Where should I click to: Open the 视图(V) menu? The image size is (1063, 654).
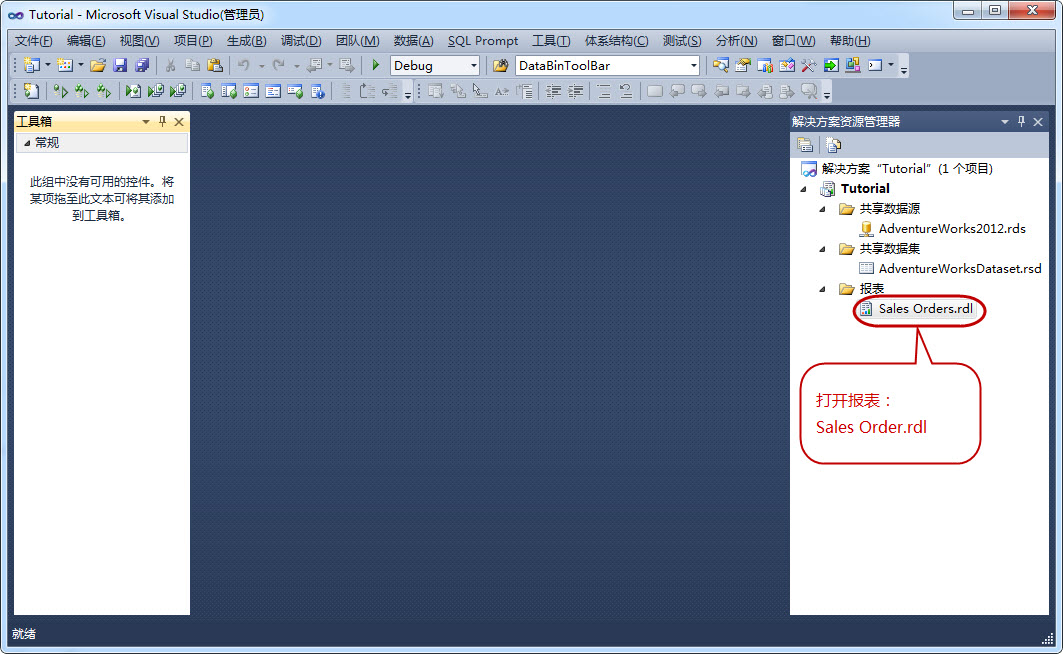pos(139,41)
